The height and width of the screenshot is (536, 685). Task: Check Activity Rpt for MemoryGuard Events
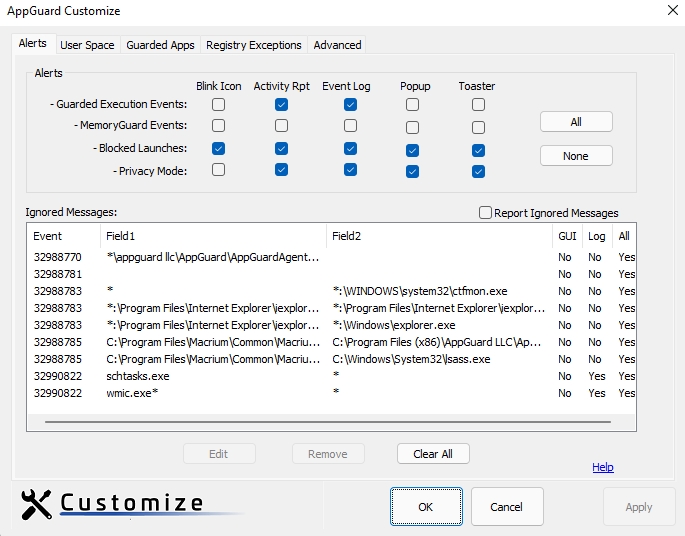click(x=281, y=126)
